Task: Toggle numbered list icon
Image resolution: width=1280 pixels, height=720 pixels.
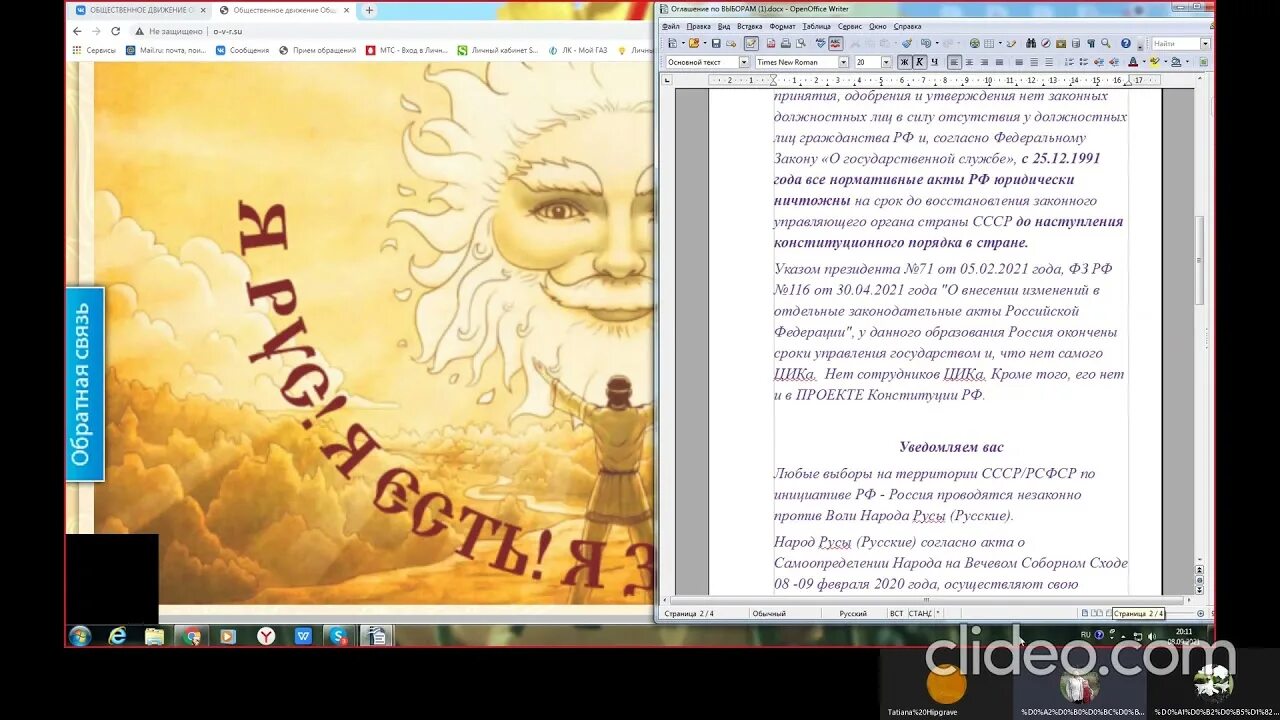Action: (1069, 62)
